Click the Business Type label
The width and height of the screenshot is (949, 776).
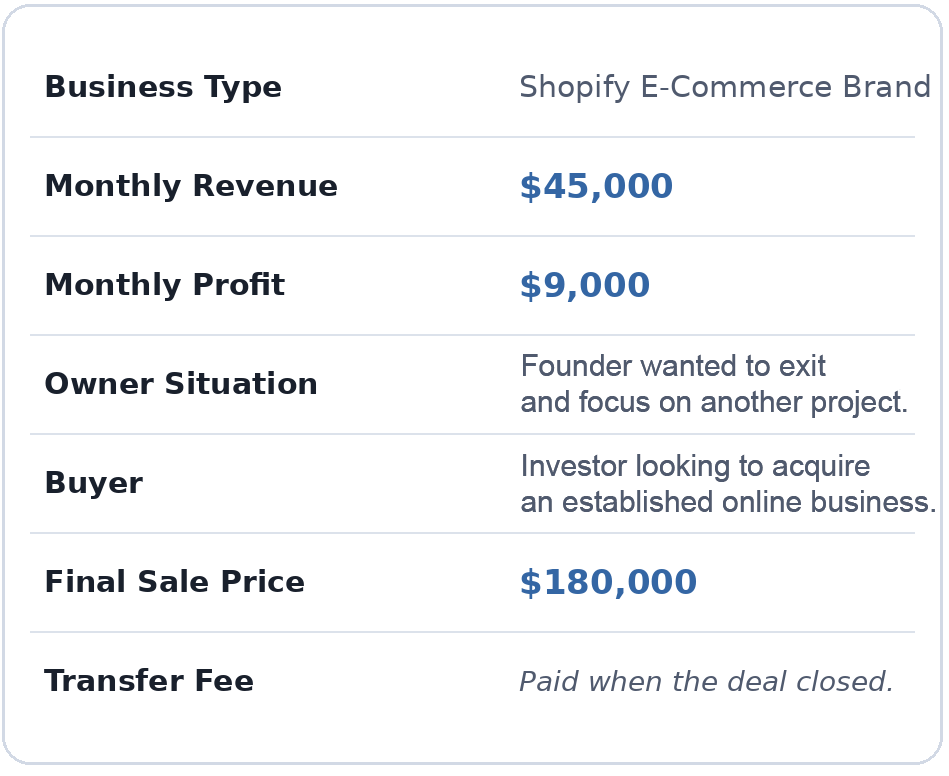pos(163,88)
